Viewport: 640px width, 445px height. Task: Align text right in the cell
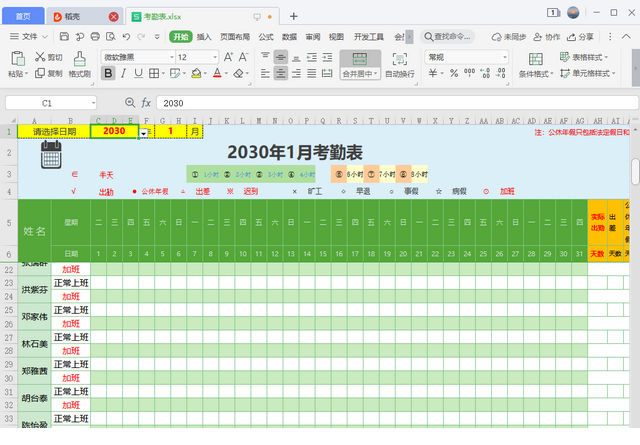point(296,73)
